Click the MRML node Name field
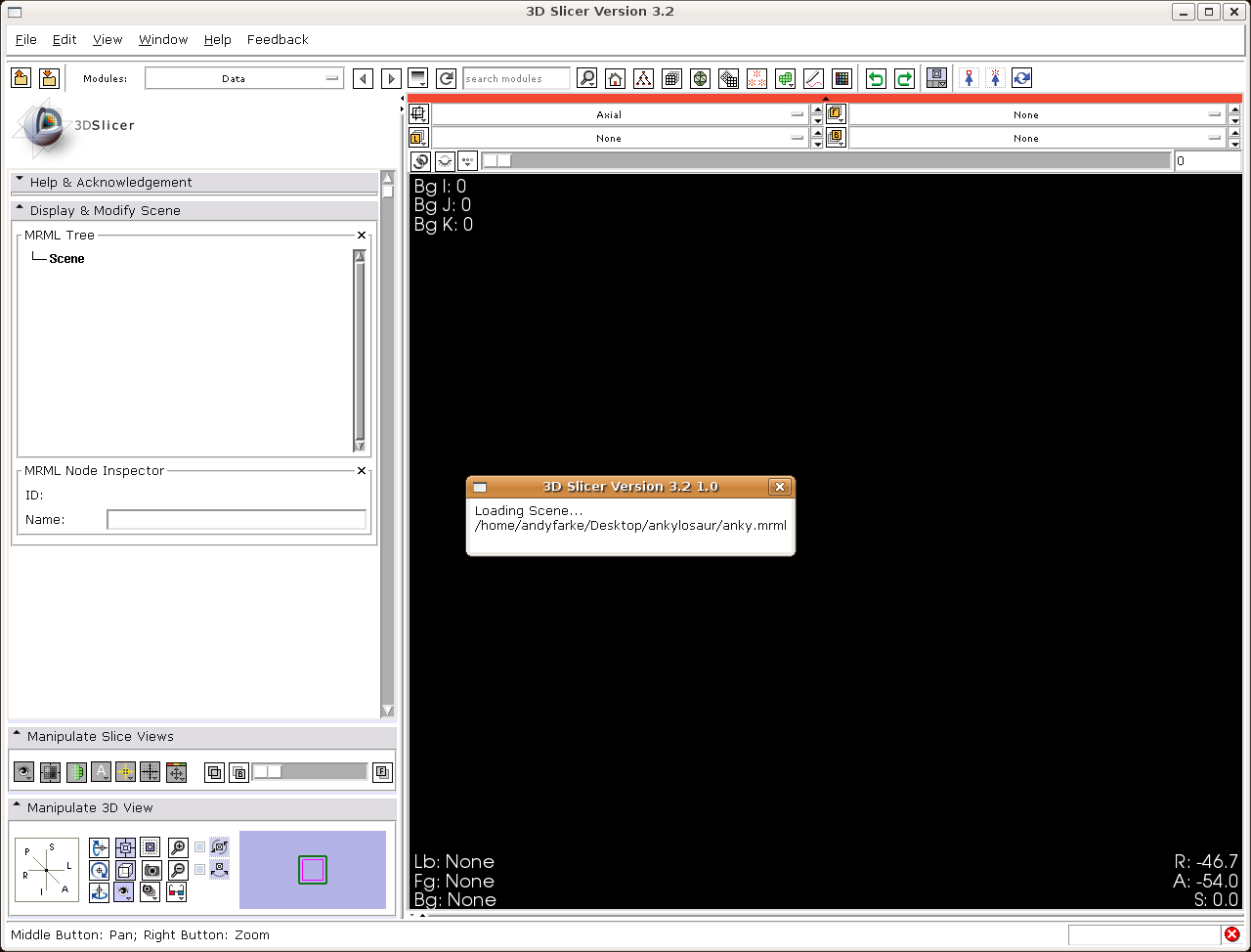1251x952 pixels. pyautogui.click(x=237, y=520)
